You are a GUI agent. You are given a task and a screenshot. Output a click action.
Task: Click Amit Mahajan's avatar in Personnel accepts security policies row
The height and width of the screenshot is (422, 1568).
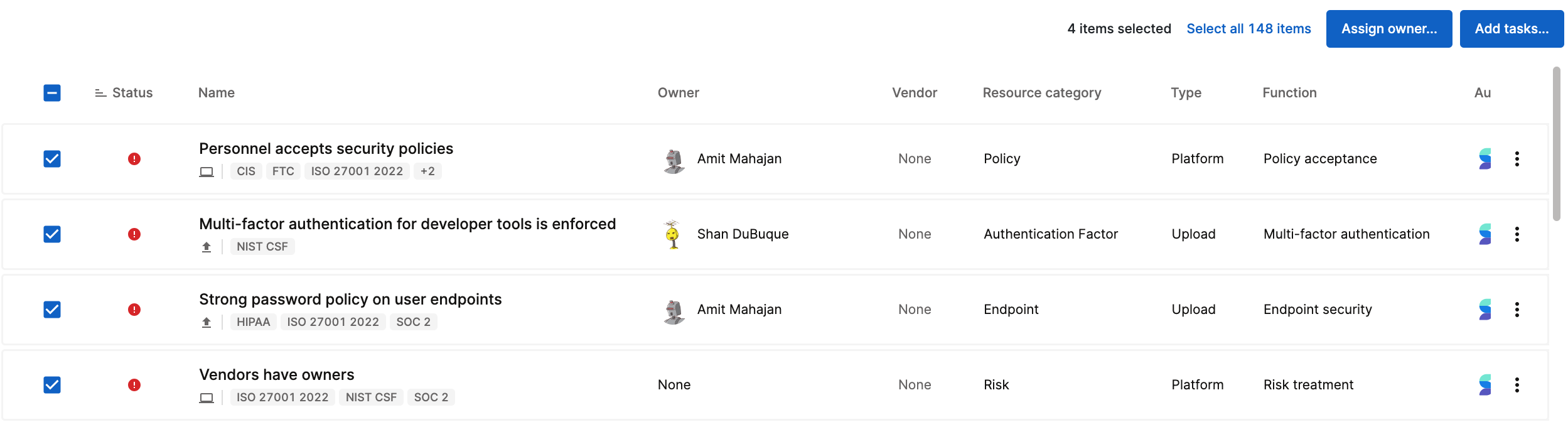[x=674, y=161]
